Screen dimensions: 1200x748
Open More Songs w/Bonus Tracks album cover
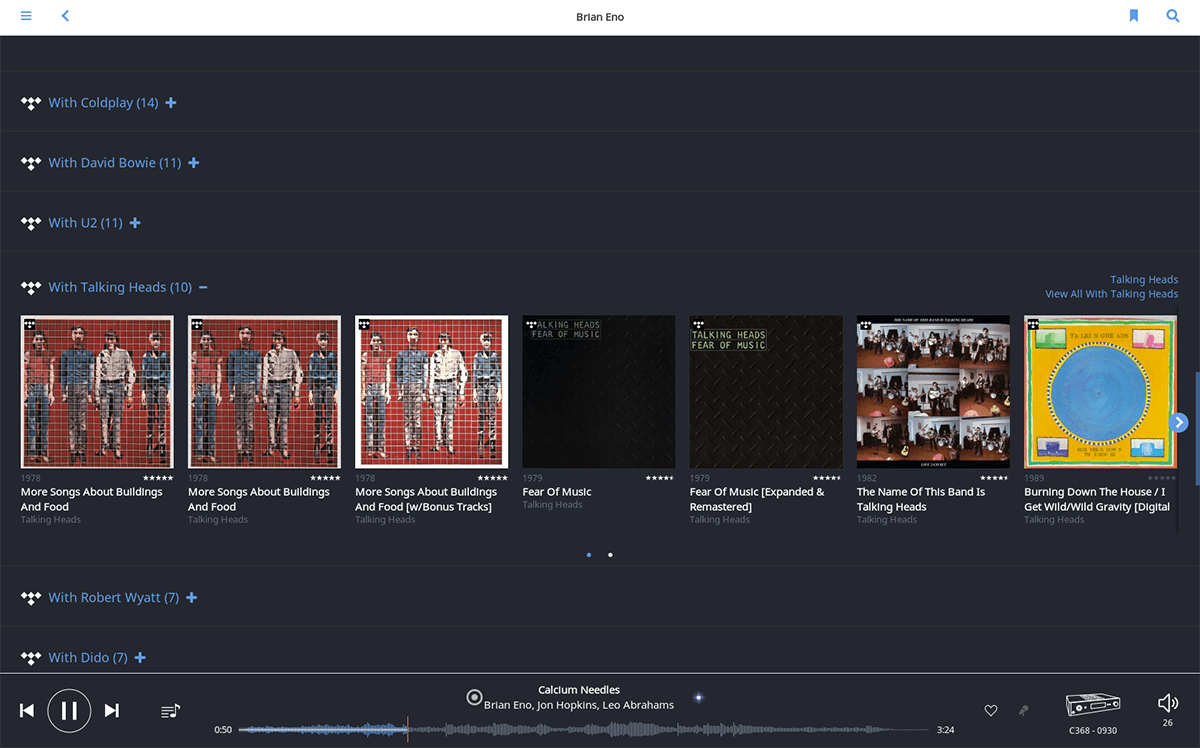pos(431,392)
